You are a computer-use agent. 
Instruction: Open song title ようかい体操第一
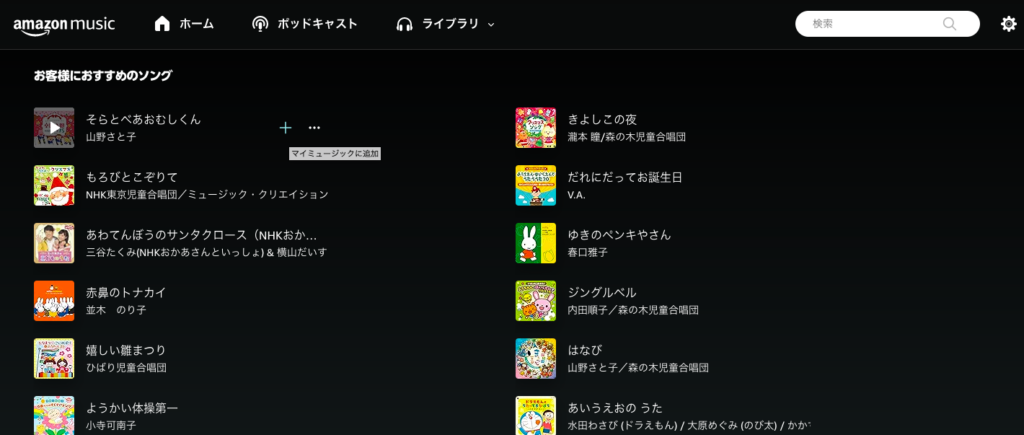[x=132, y=408]
